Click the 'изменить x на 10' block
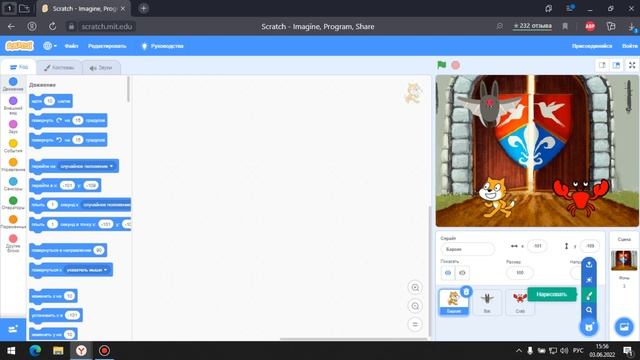The height and width of the screenshot is (360, 640). coord(53,296)
